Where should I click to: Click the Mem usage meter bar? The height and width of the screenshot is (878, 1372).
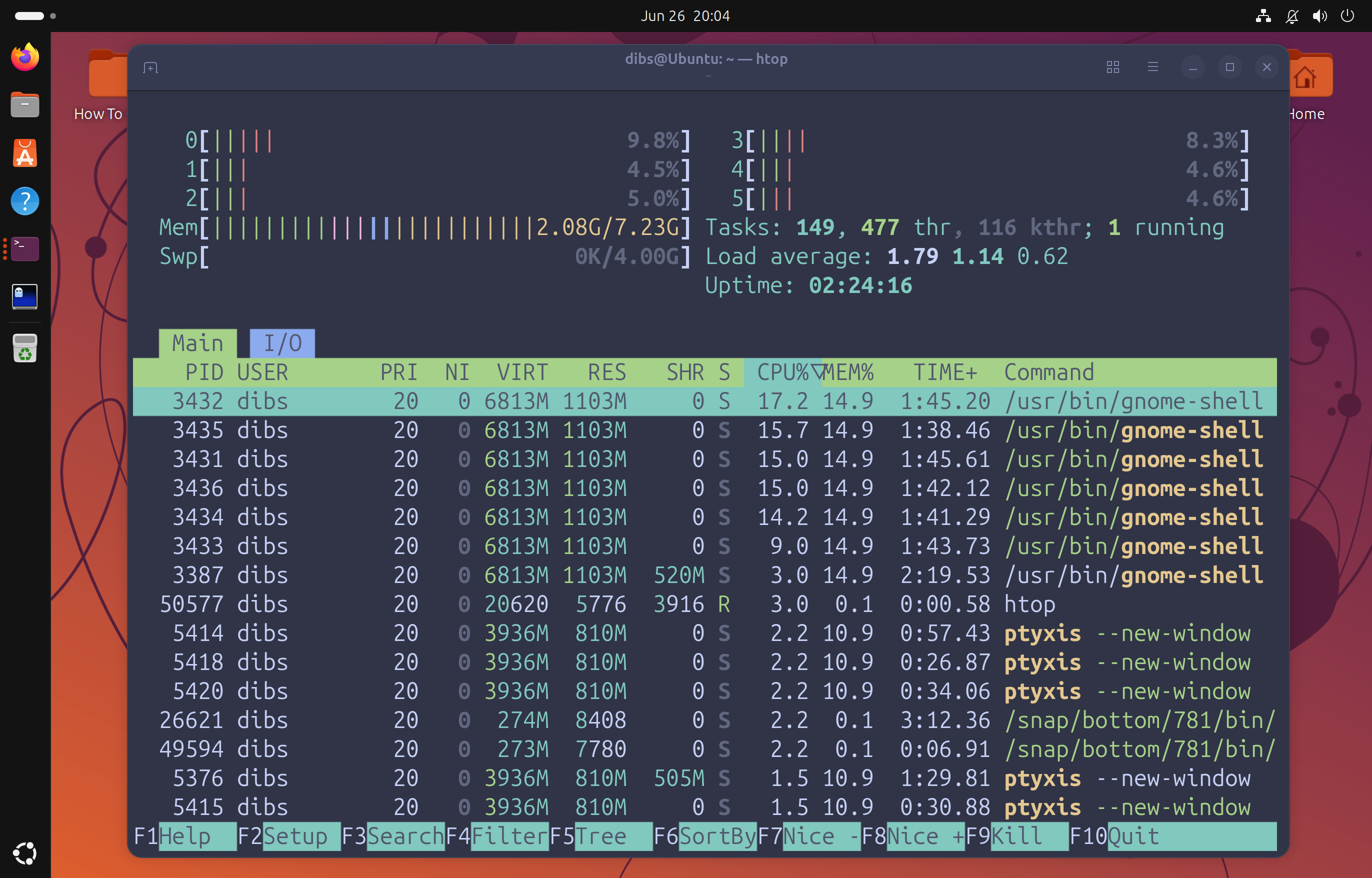pos(424,227)
